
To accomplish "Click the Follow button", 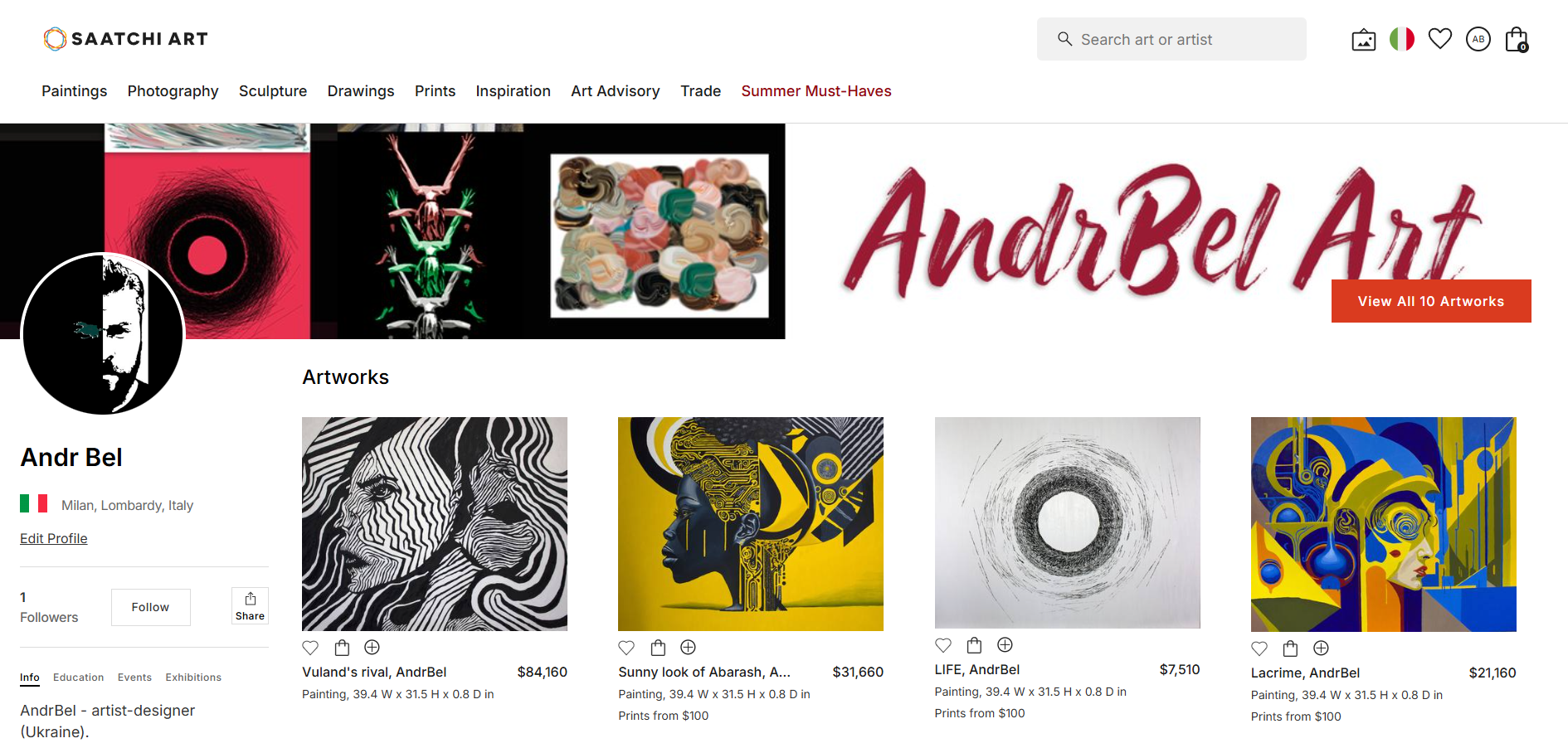I will pos(150,608).
